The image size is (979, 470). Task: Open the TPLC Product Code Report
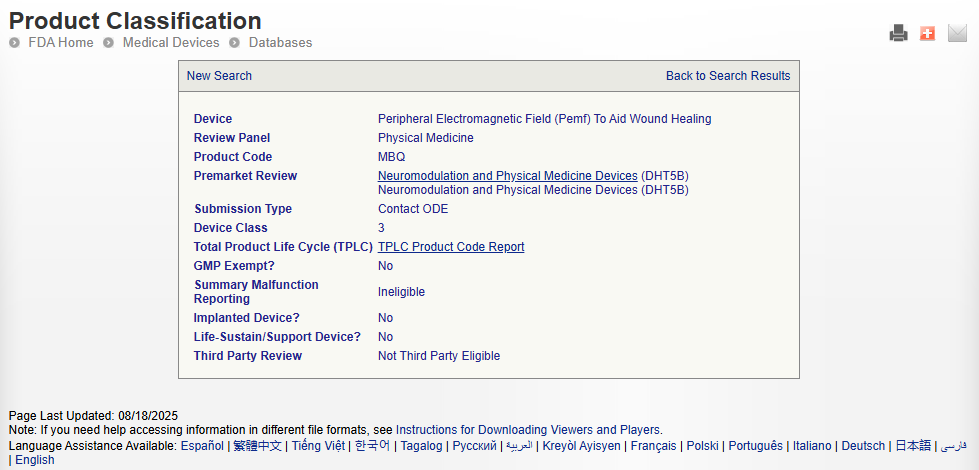pos(451,247)
